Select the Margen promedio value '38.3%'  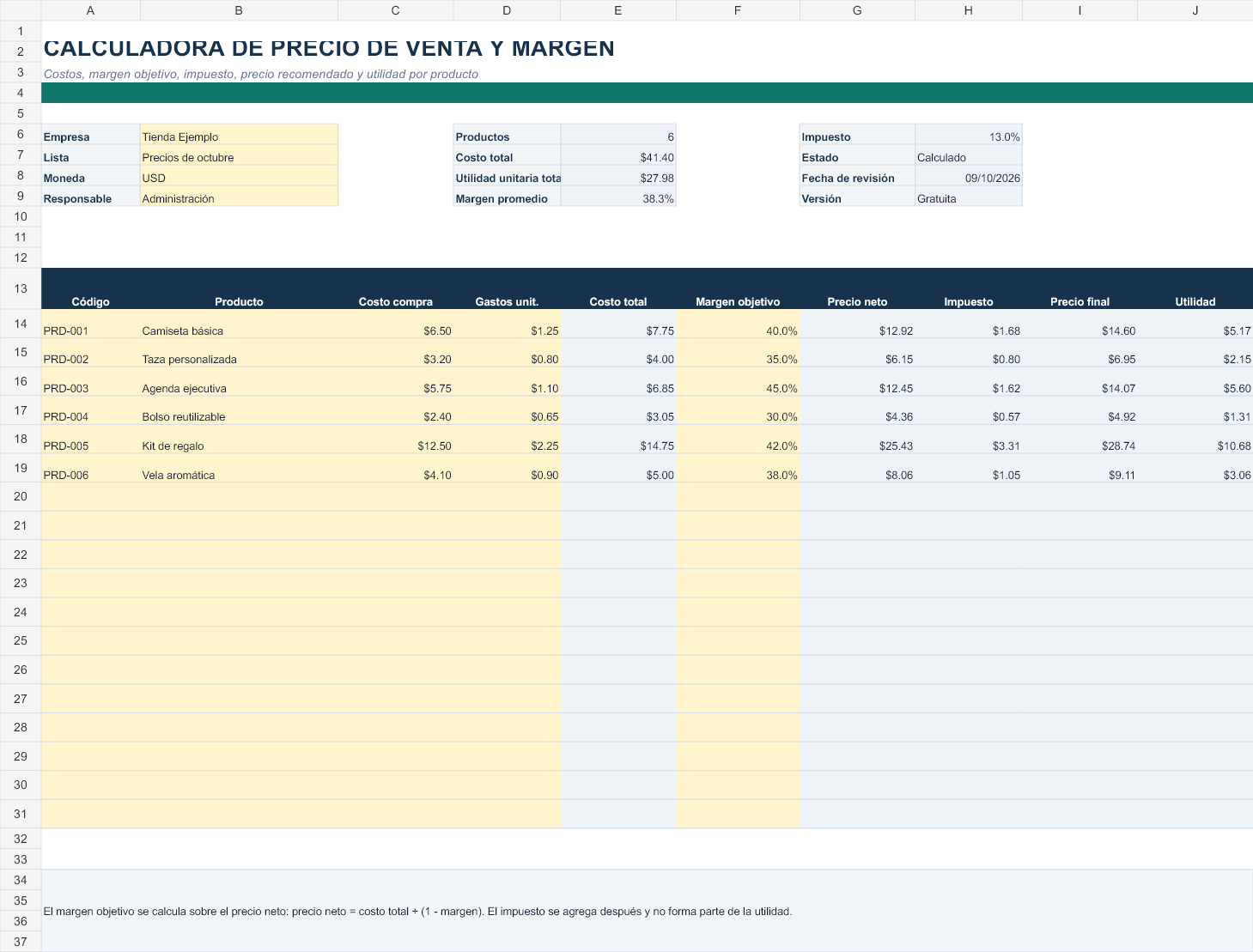pyautogui.click(x=618, y=197)
